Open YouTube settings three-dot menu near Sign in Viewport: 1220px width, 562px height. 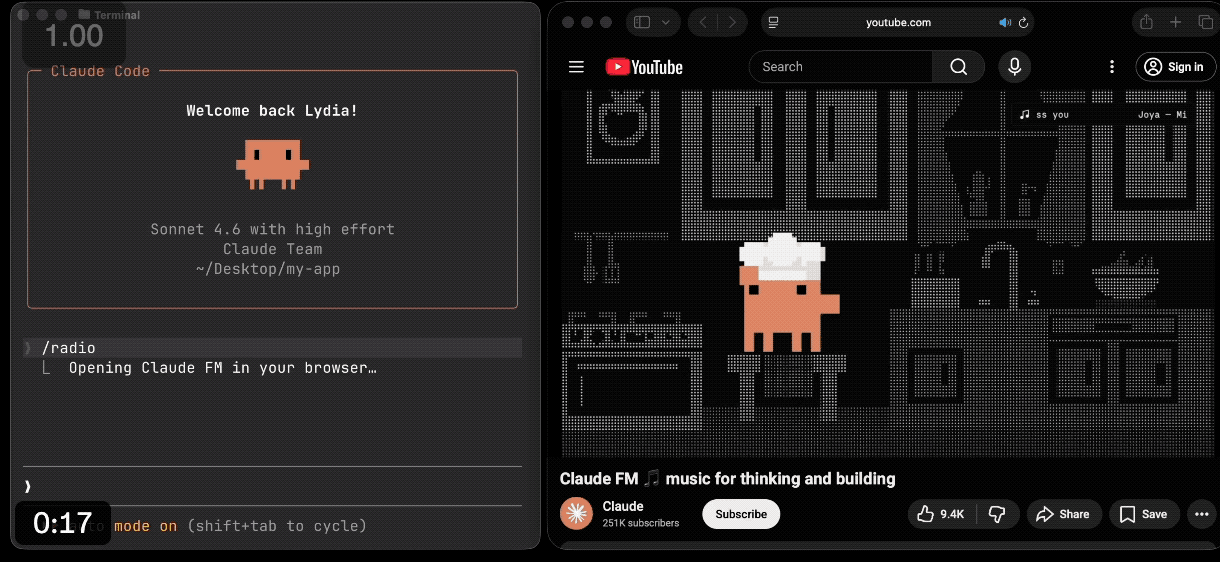coord(1112,67)
